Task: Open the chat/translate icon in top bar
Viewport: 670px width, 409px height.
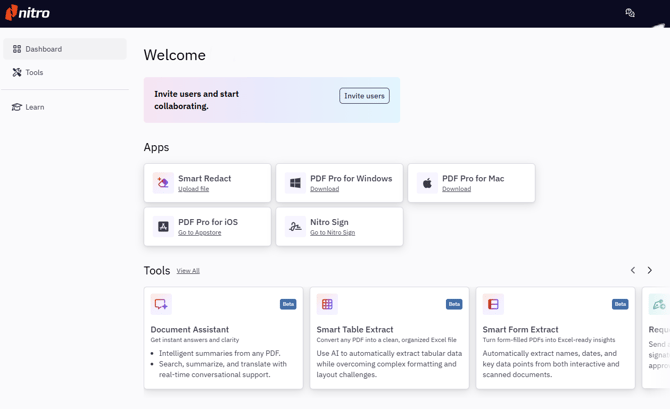Action: 630,13
